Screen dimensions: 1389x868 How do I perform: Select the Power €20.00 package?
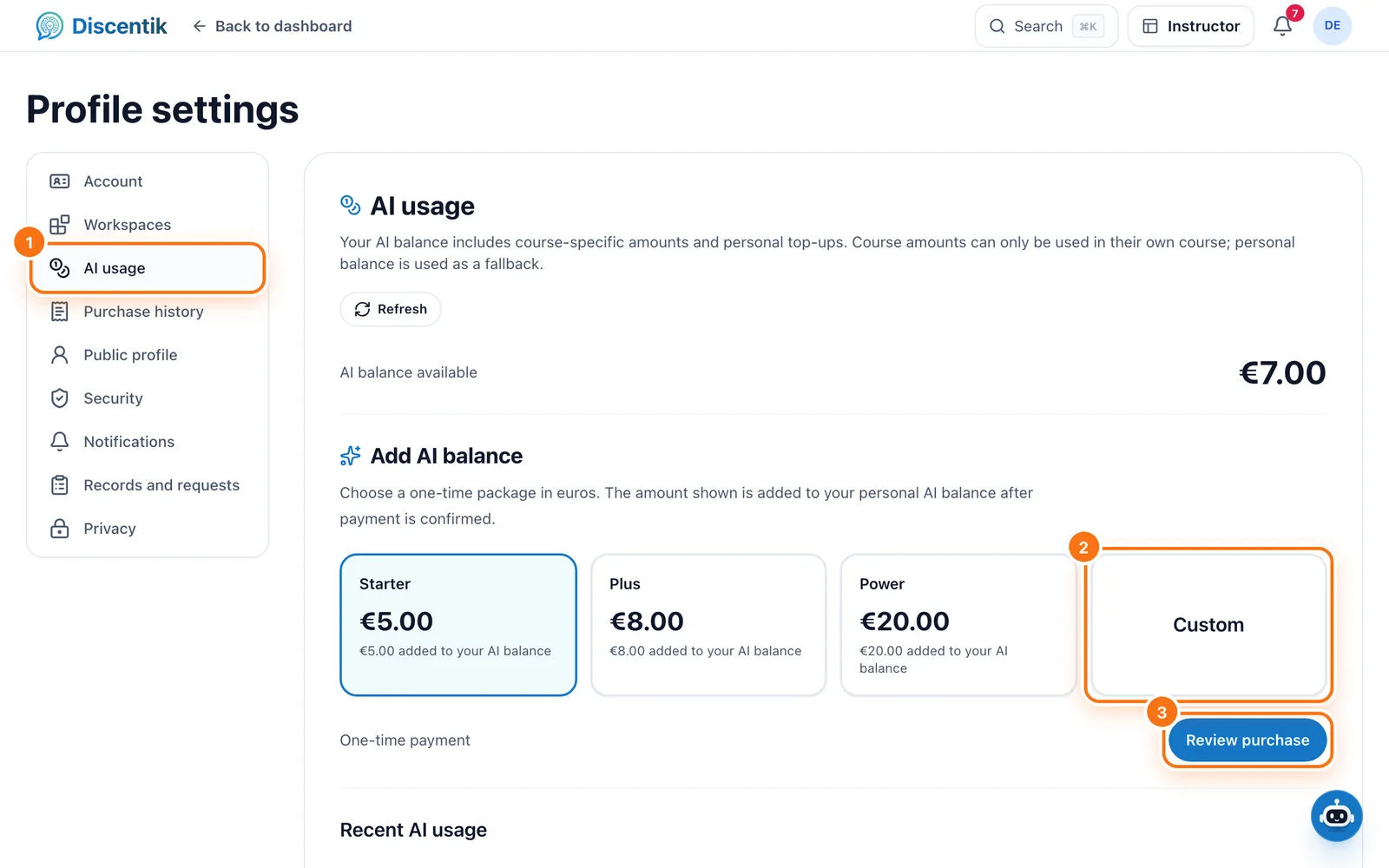(x=958, y=625)
